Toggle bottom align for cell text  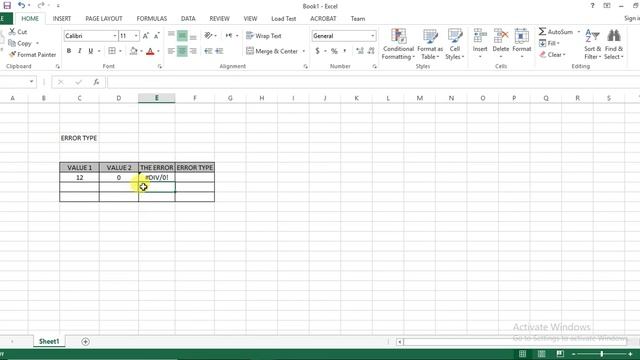point(193,36)
